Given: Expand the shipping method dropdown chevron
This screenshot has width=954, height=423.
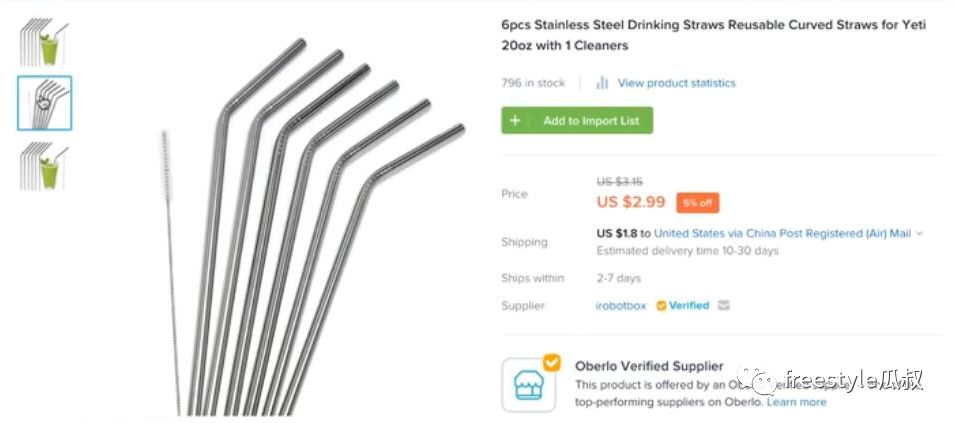Looking at the screenshot, I should tap(920, 234).
